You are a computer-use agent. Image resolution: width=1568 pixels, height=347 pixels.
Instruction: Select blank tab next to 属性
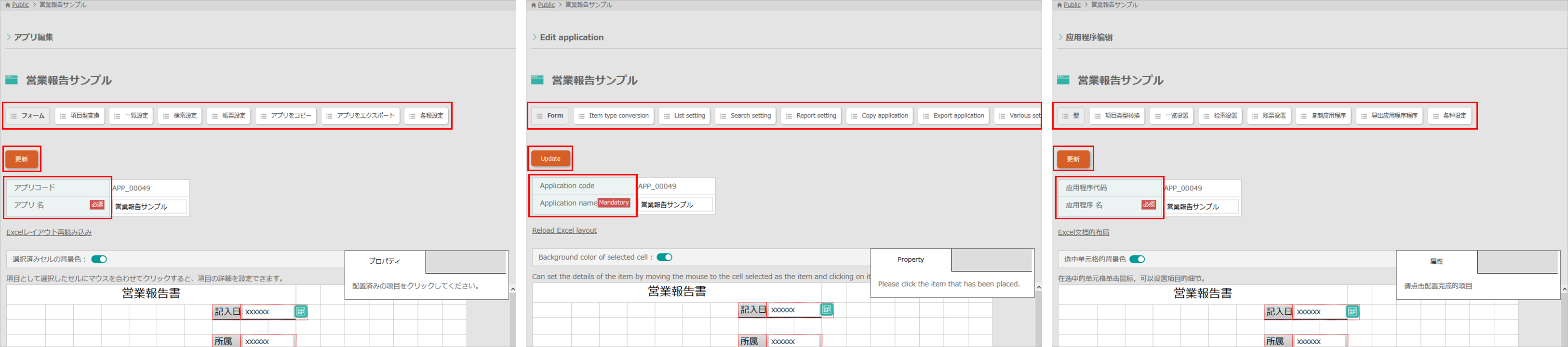(1517, 262)
